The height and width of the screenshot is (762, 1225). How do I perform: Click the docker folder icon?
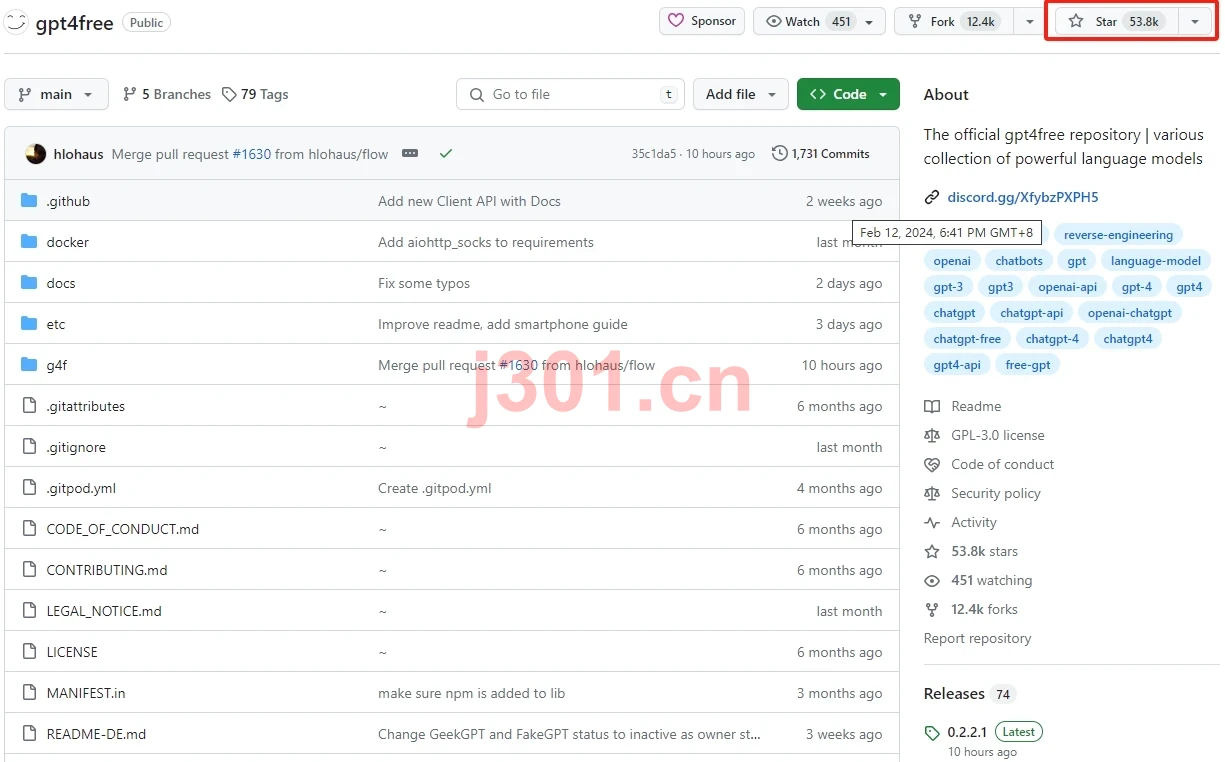pyautogui.click(x=29, y=242)
